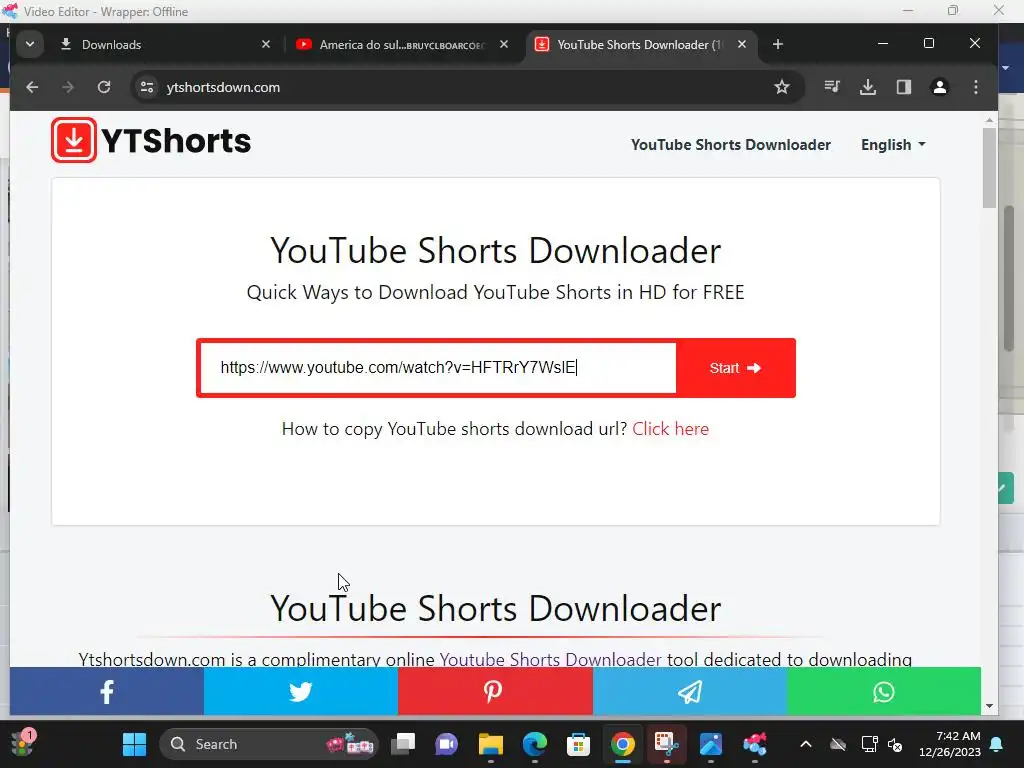Screen dimensions: 1024x768
Task: Open the tab search dropdown arrow
Action: point(29,44)
